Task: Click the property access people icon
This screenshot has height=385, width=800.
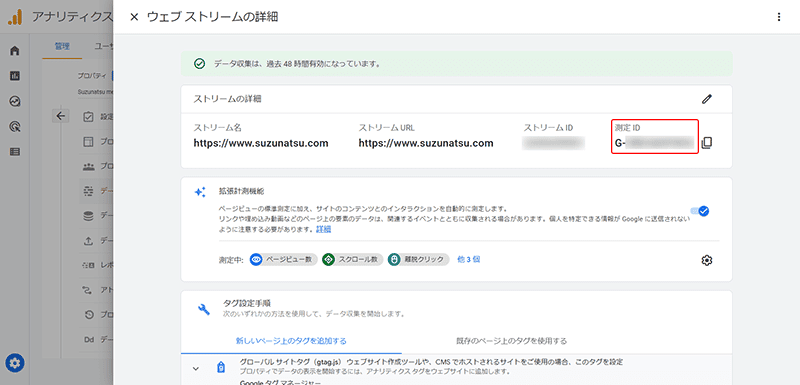Action: [x=88, y=166]
